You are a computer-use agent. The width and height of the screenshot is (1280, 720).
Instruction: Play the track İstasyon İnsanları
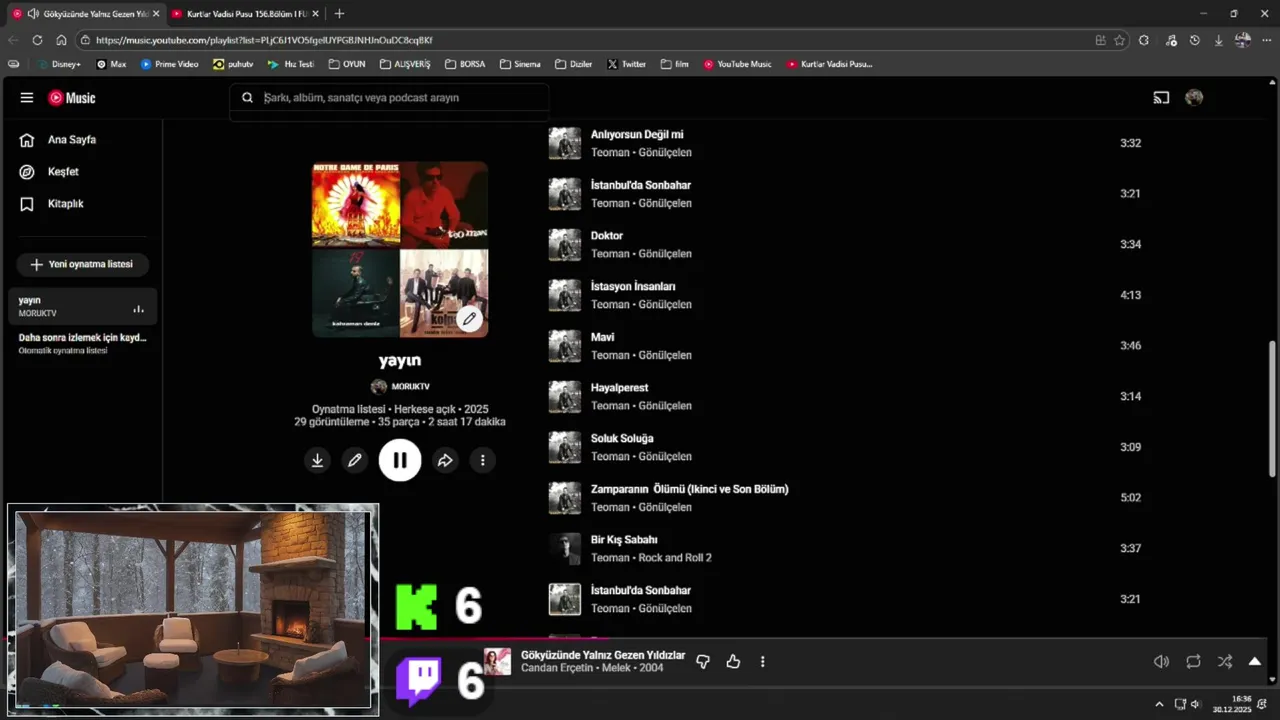pos(633,287)
